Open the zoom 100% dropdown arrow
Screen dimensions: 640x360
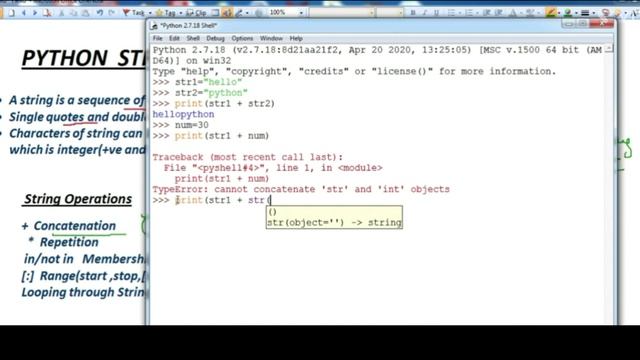(301, 13)
